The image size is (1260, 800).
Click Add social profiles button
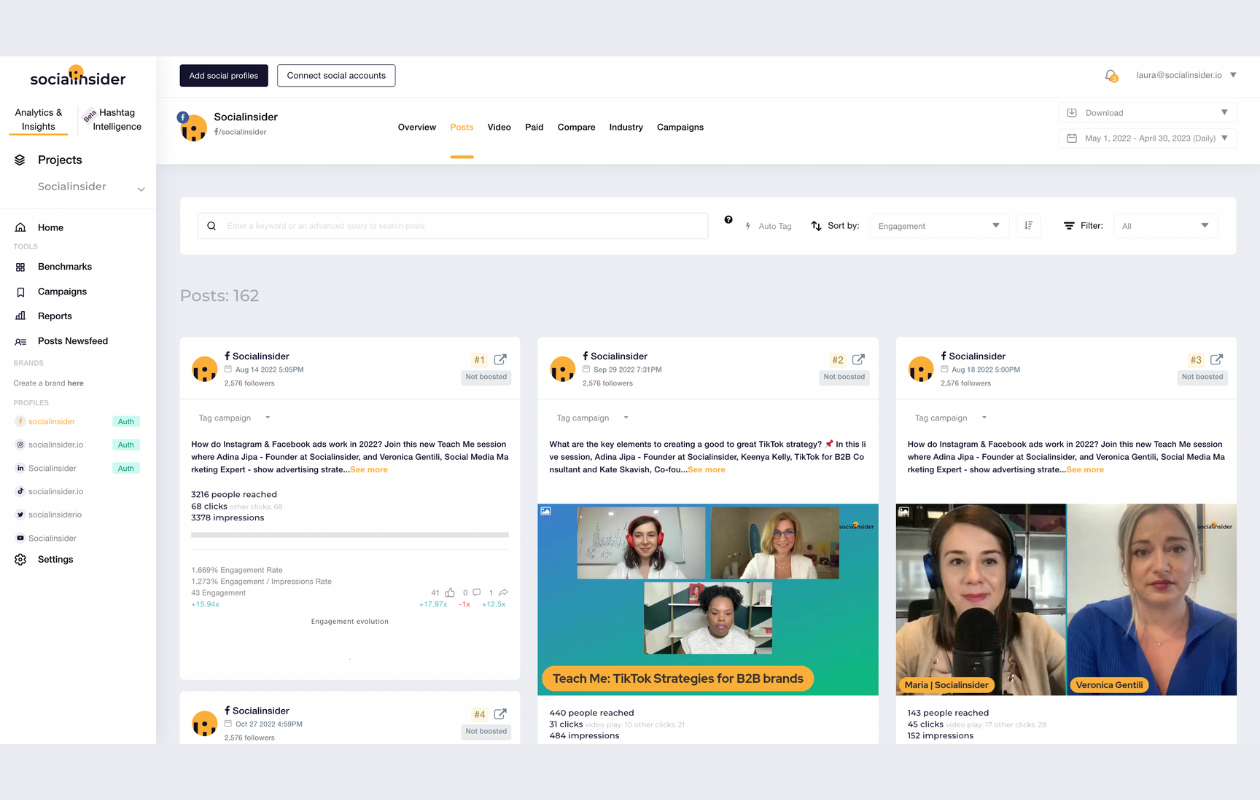pyautogui.click(x=224, y=75)
